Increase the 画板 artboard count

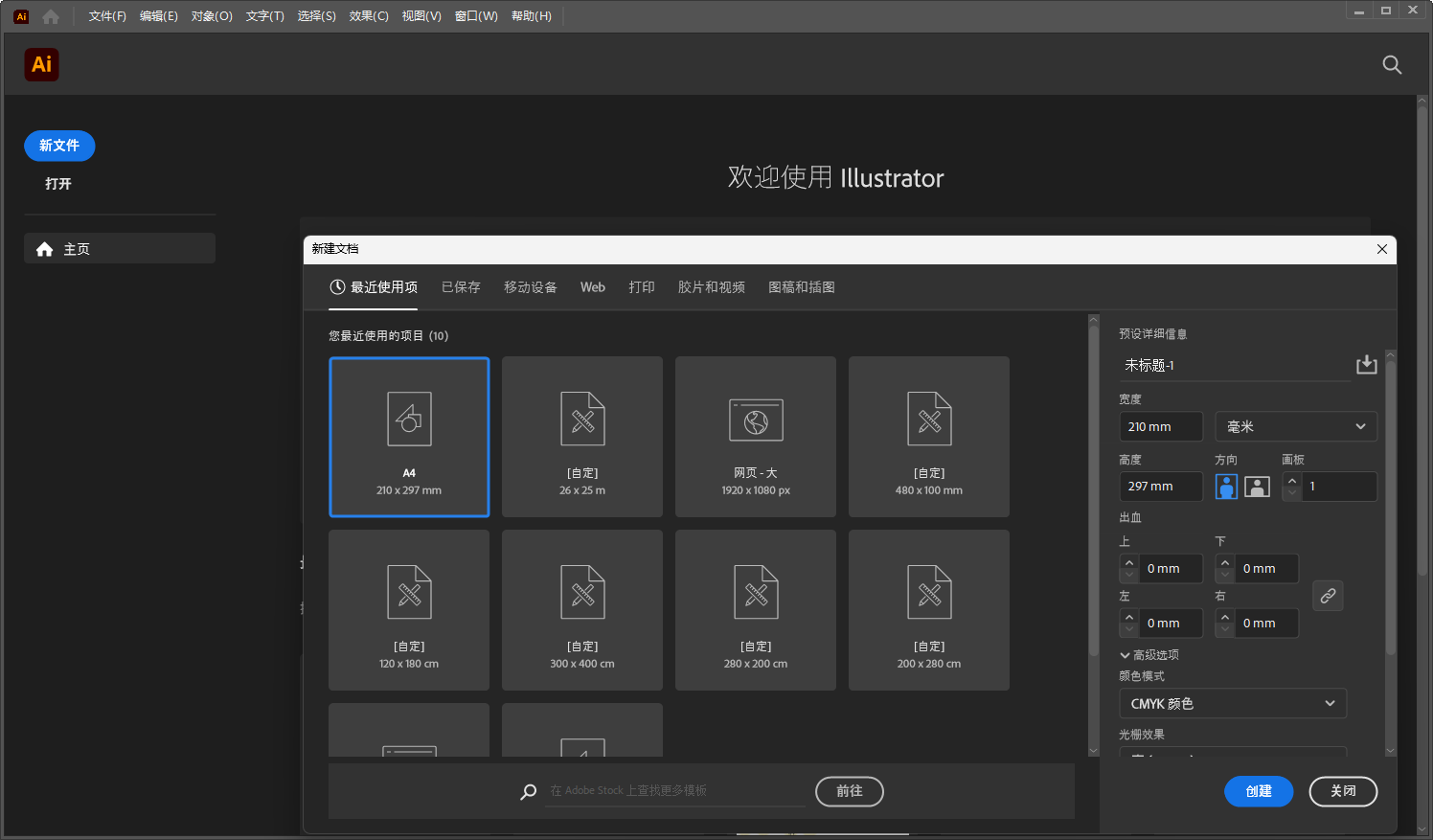[x=1292, y=480]
